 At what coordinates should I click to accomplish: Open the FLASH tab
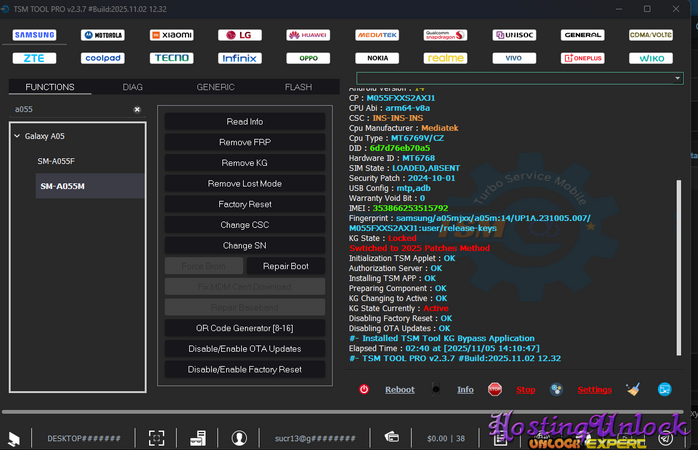[298, 88]
